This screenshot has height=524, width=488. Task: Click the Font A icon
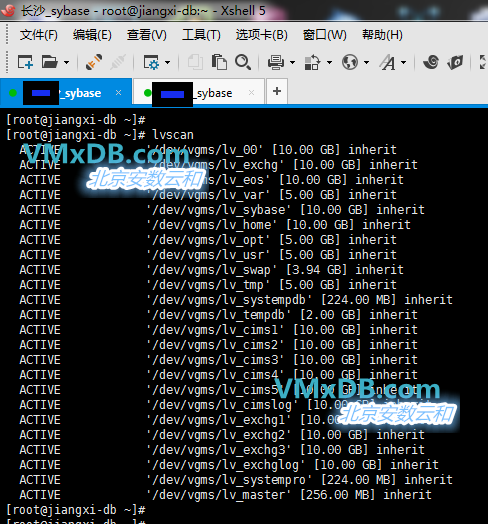coord(388,62)
